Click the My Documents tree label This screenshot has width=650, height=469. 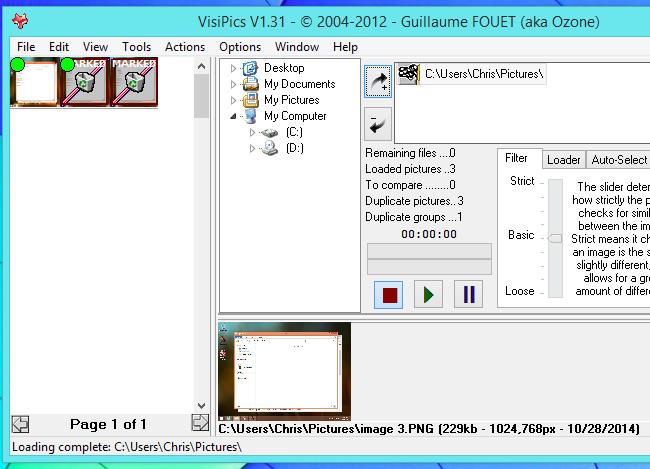point(300,84)
